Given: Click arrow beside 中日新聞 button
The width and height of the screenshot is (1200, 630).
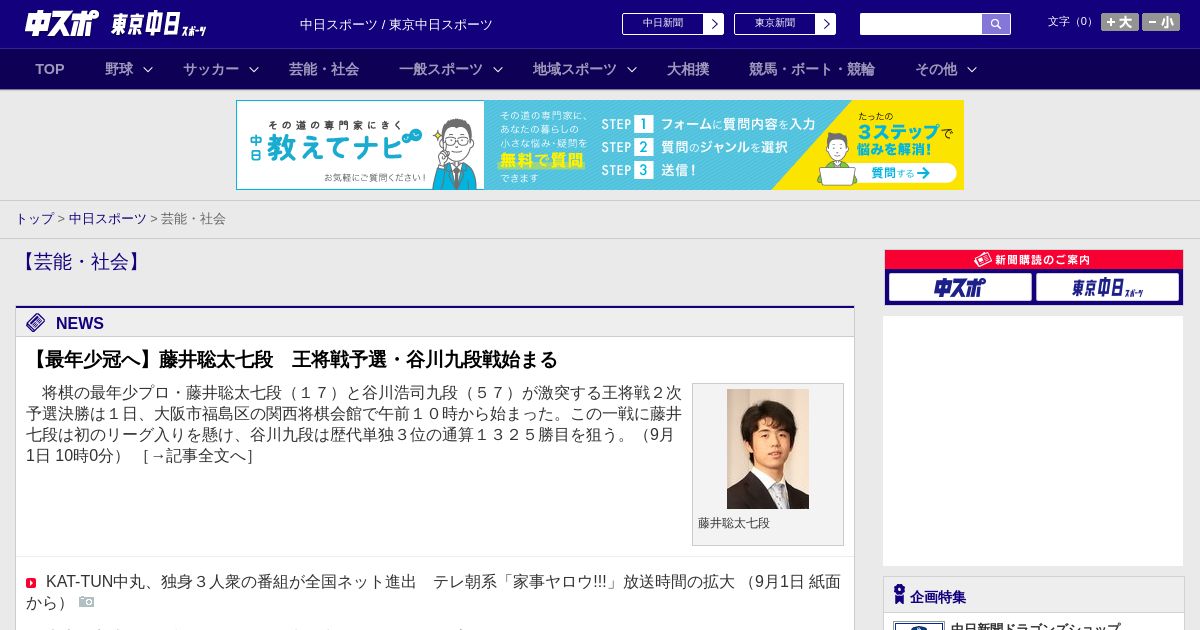Looking at the screenshot, I should point(714,24).
